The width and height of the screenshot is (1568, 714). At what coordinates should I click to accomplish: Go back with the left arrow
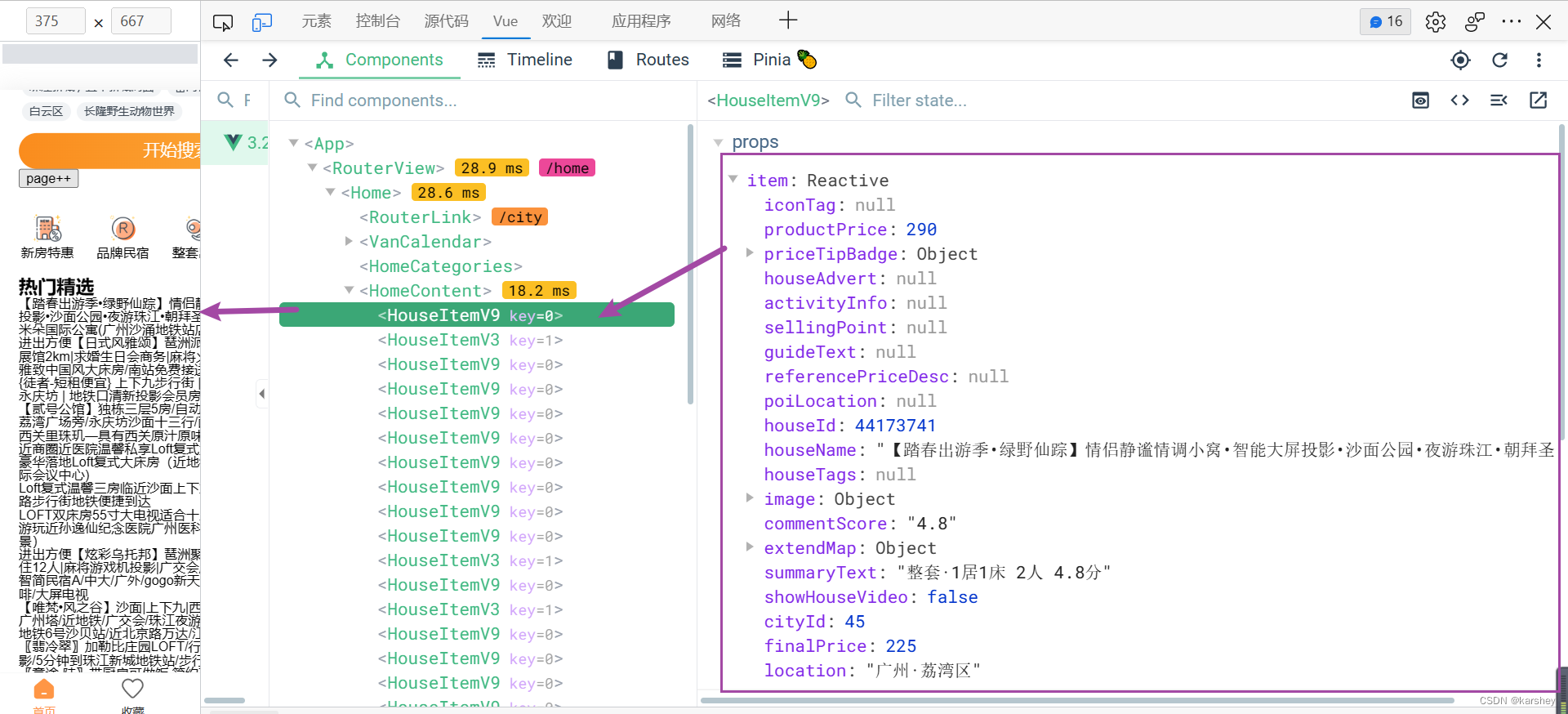click(x=231, y=60)
